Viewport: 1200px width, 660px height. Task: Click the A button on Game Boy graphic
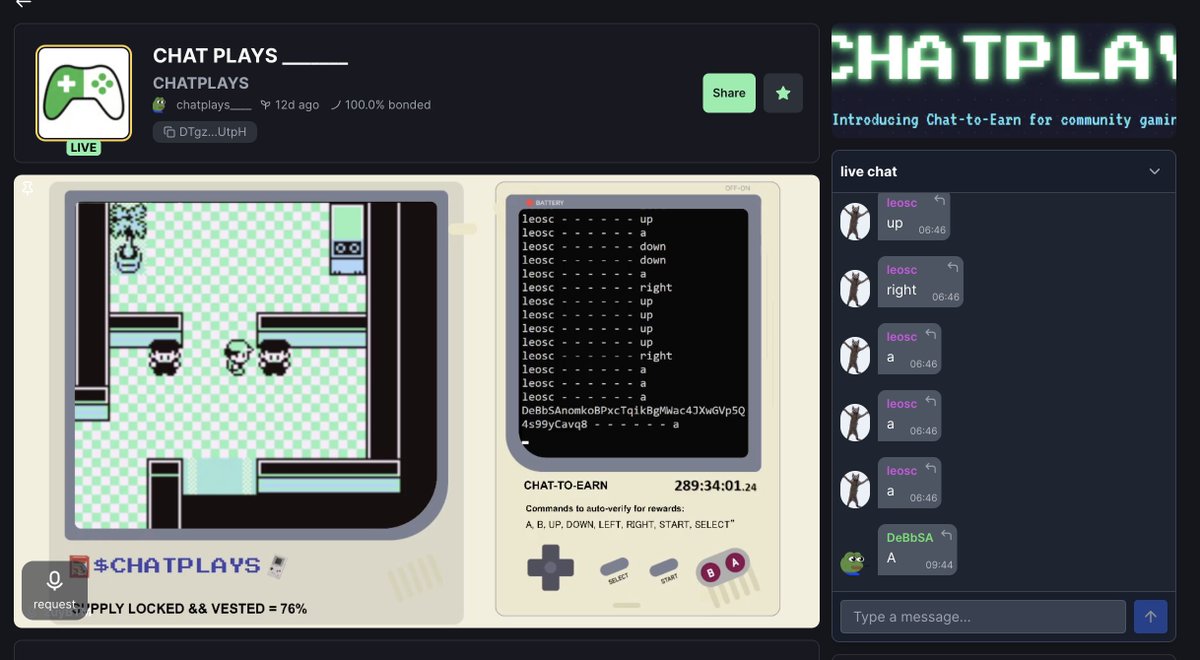tap(735, 561)
